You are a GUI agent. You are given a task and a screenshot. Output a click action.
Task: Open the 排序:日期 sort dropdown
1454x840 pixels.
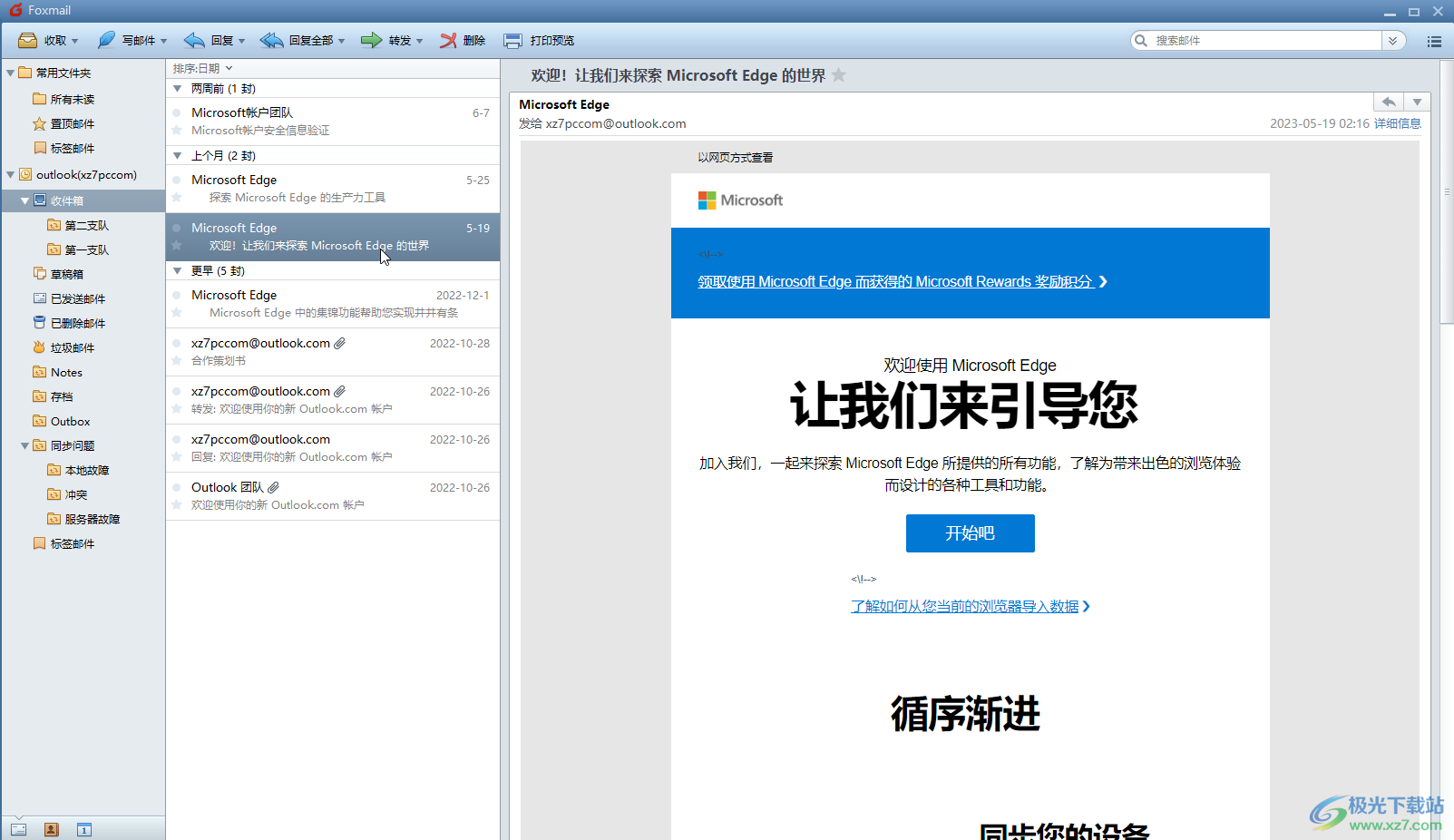[202, 68]
